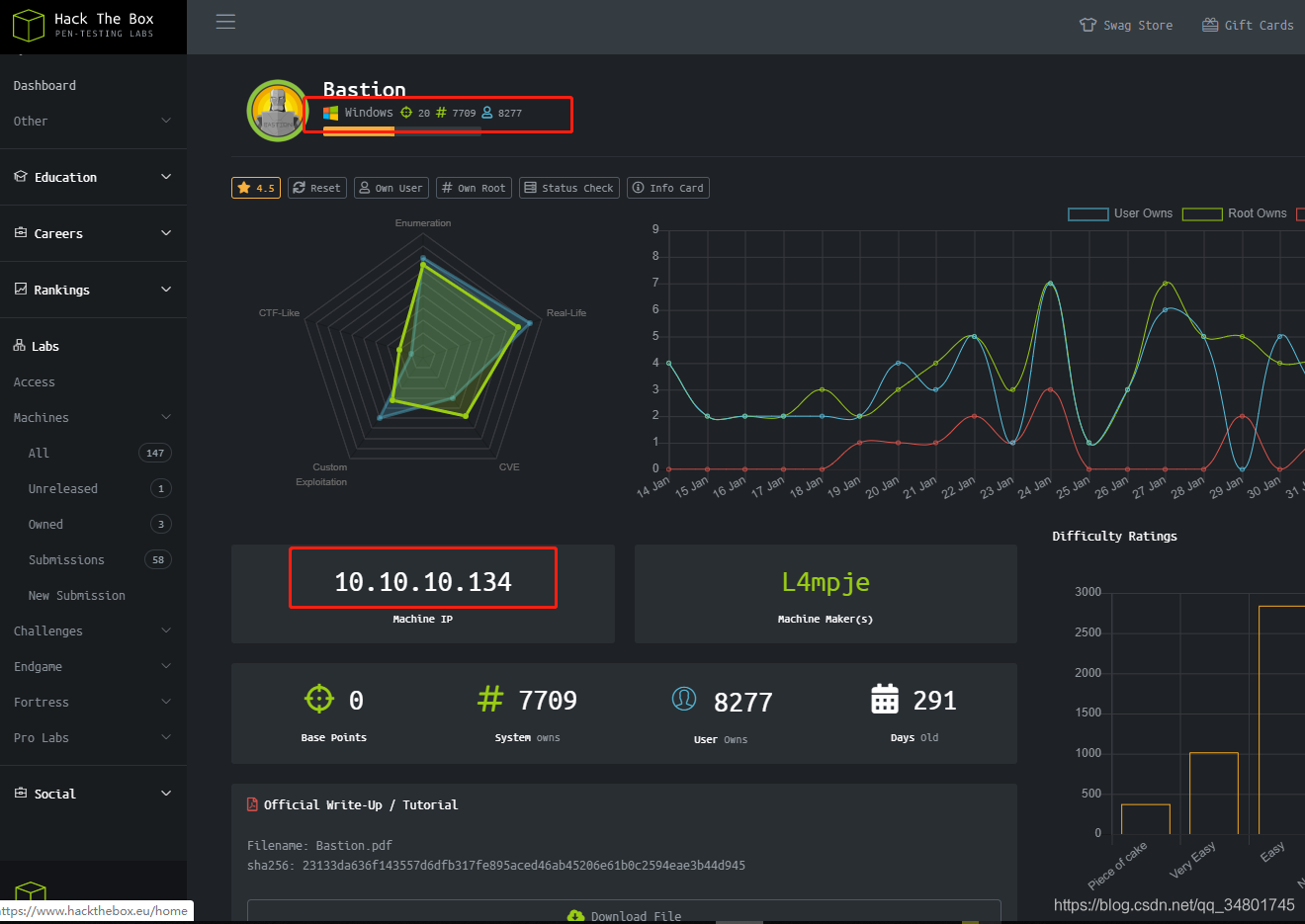The width and height of the screenshot is (1305, 924).
Task: Click the Own User button
Action: click(391, 188)
